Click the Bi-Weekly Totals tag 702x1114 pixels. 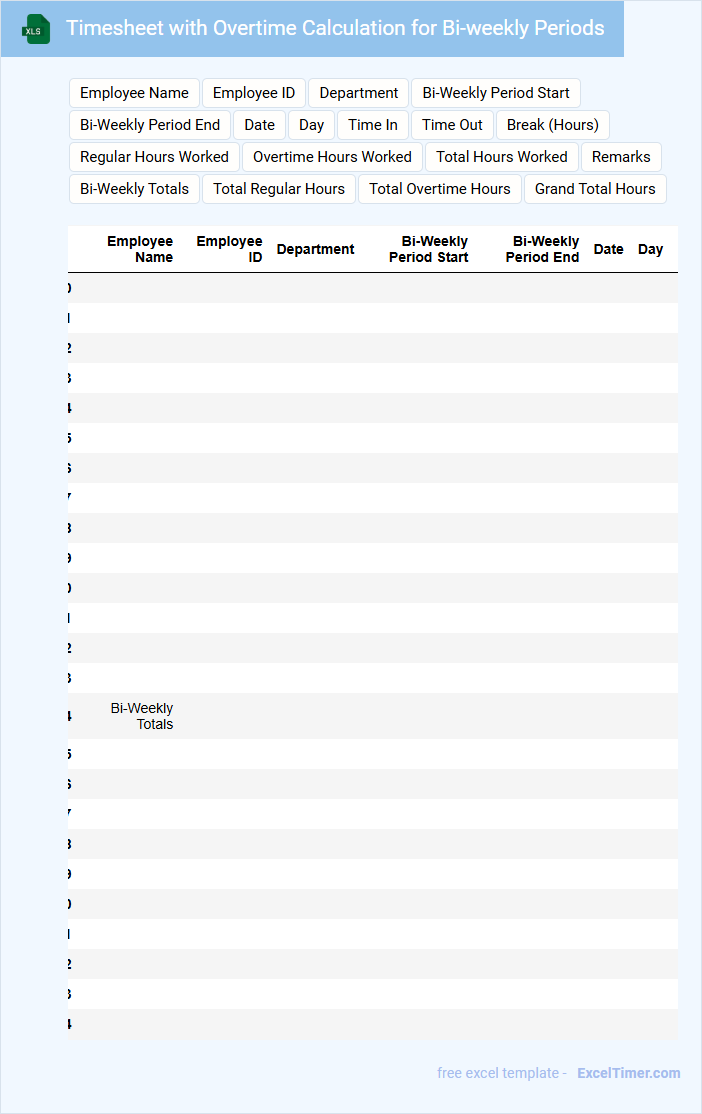(x=134, y=189)
